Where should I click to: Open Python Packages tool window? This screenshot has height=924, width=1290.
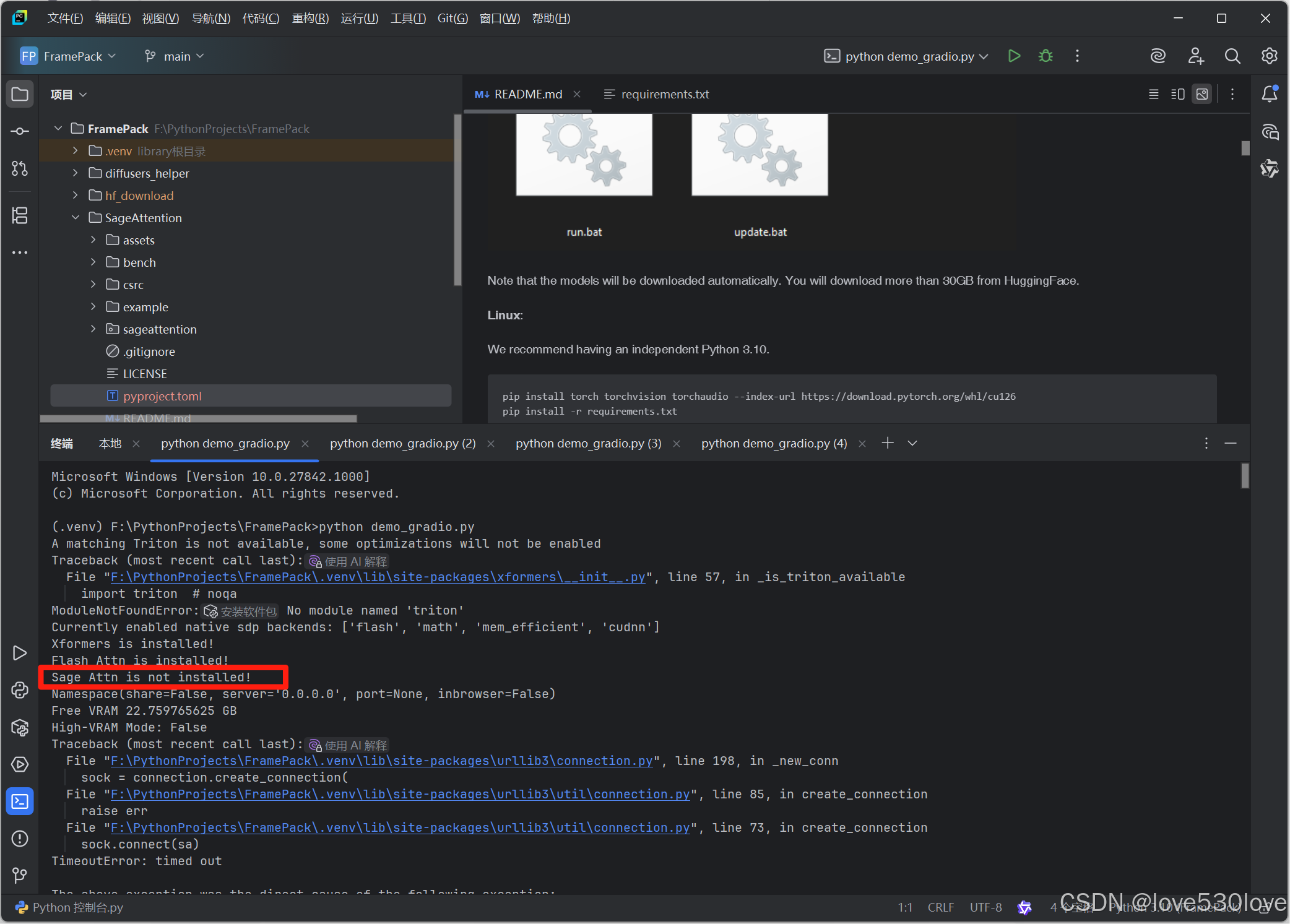(20, 727)
